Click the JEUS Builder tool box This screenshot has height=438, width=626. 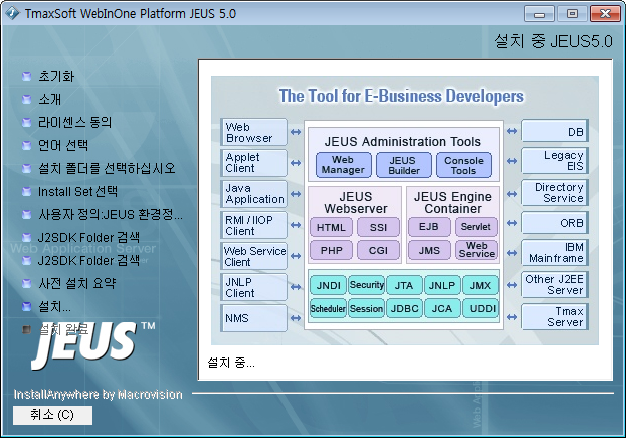coord(404,165)
